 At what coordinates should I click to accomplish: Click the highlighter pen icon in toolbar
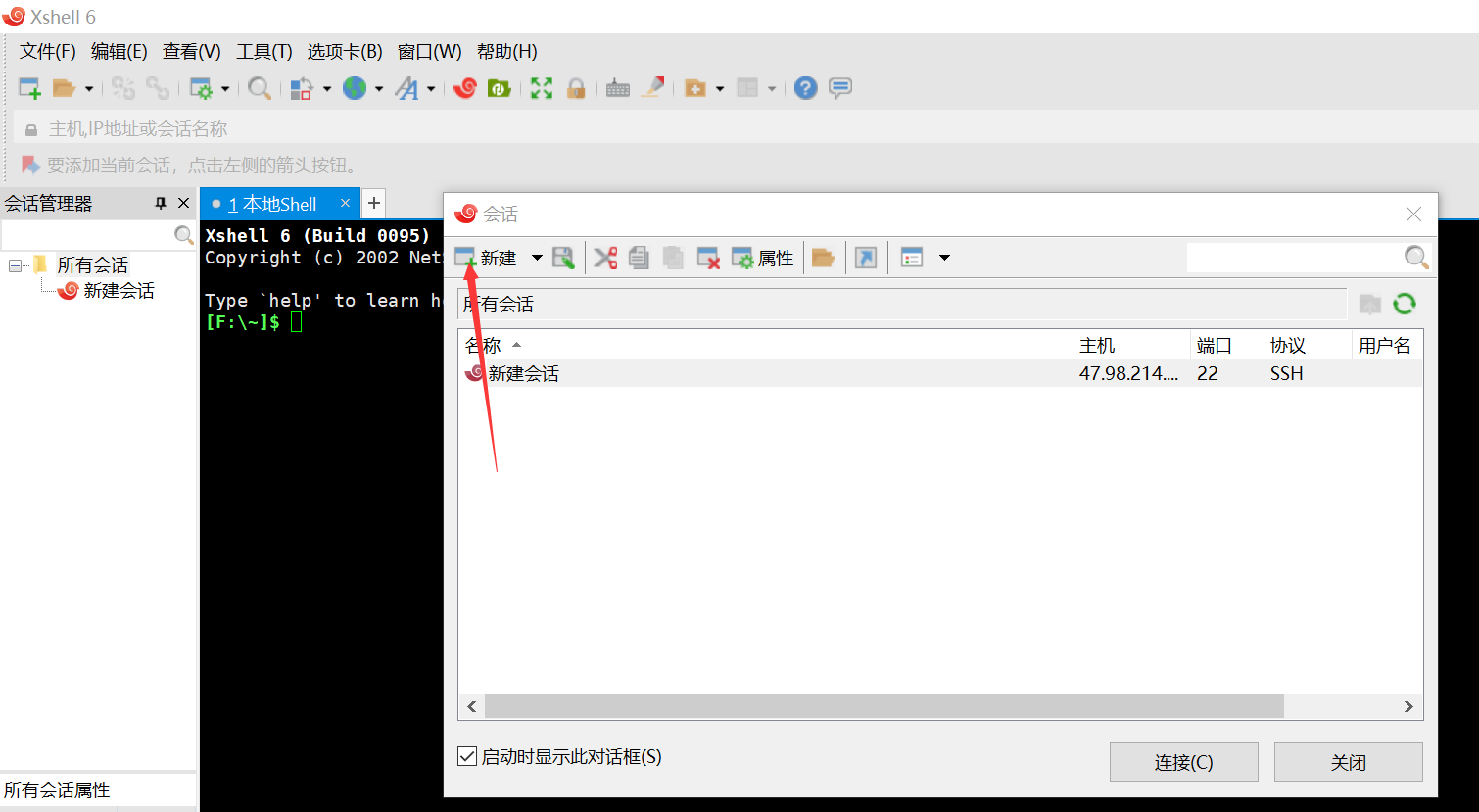pyautogui.click(x=653, y=88)
